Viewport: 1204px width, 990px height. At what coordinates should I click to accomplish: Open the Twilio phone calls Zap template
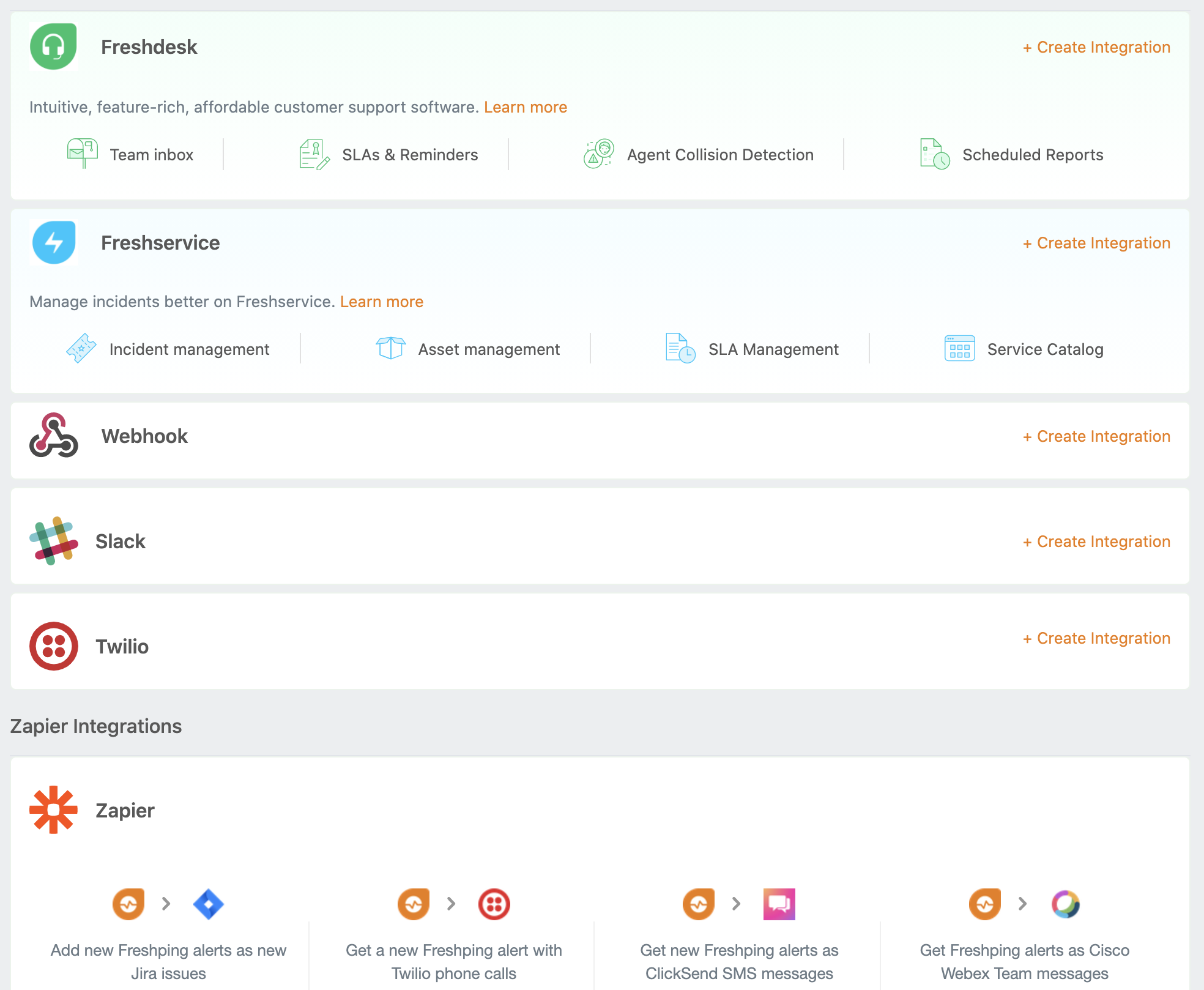click(x=454, y=961)
